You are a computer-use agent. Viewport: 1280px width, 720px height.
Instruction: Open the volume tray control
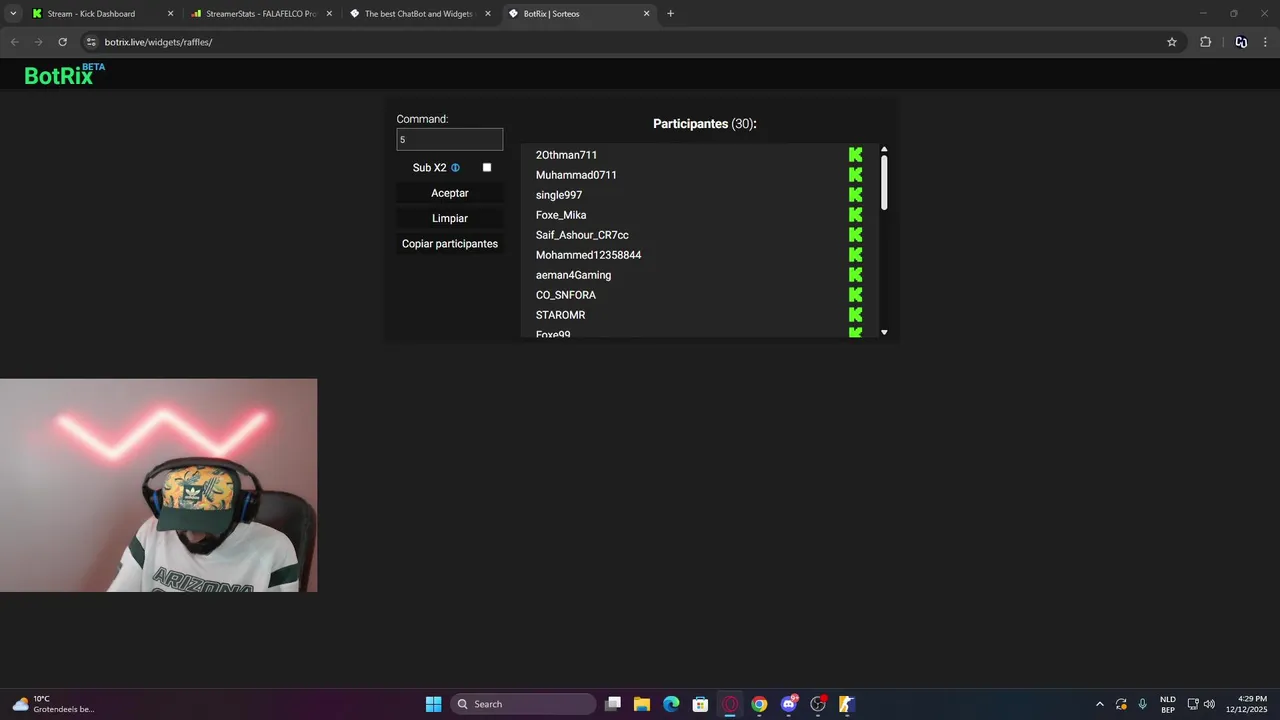pyautogui.click(x=1209, y=704)
